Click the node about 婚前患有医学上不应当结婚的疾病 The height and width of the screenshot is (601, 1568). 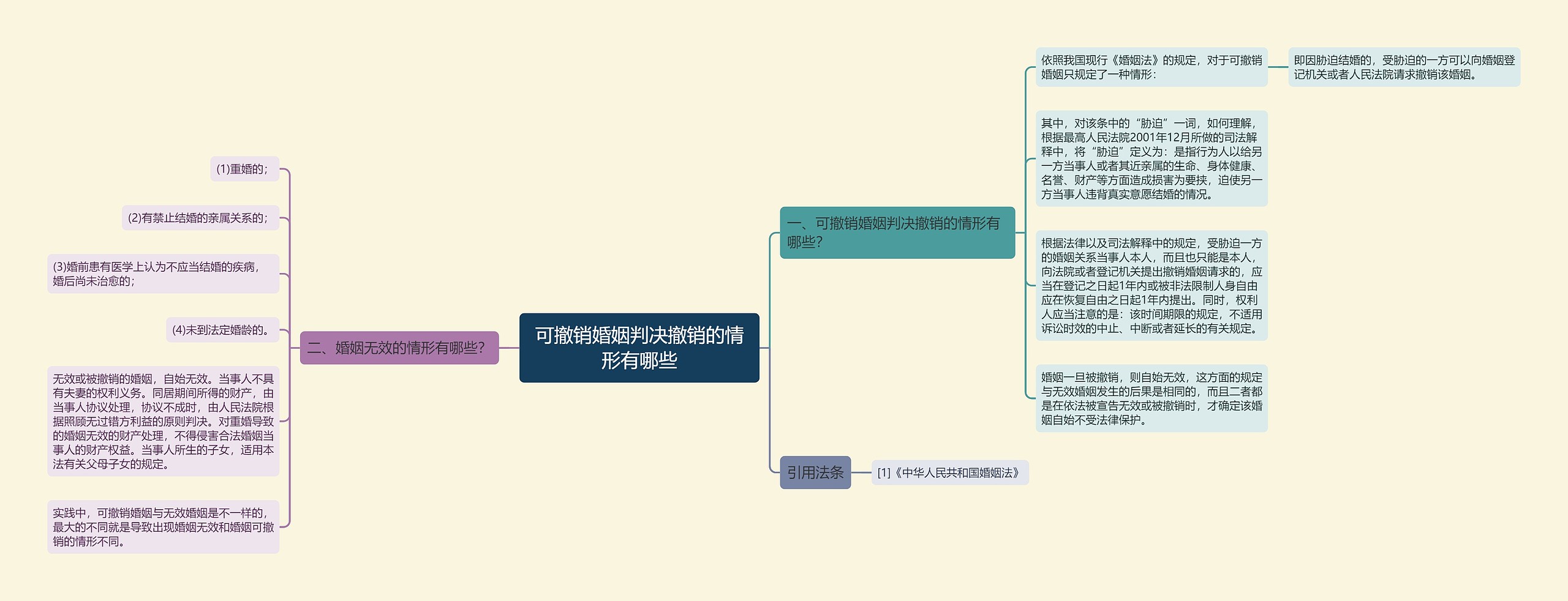tap(163, 274)
